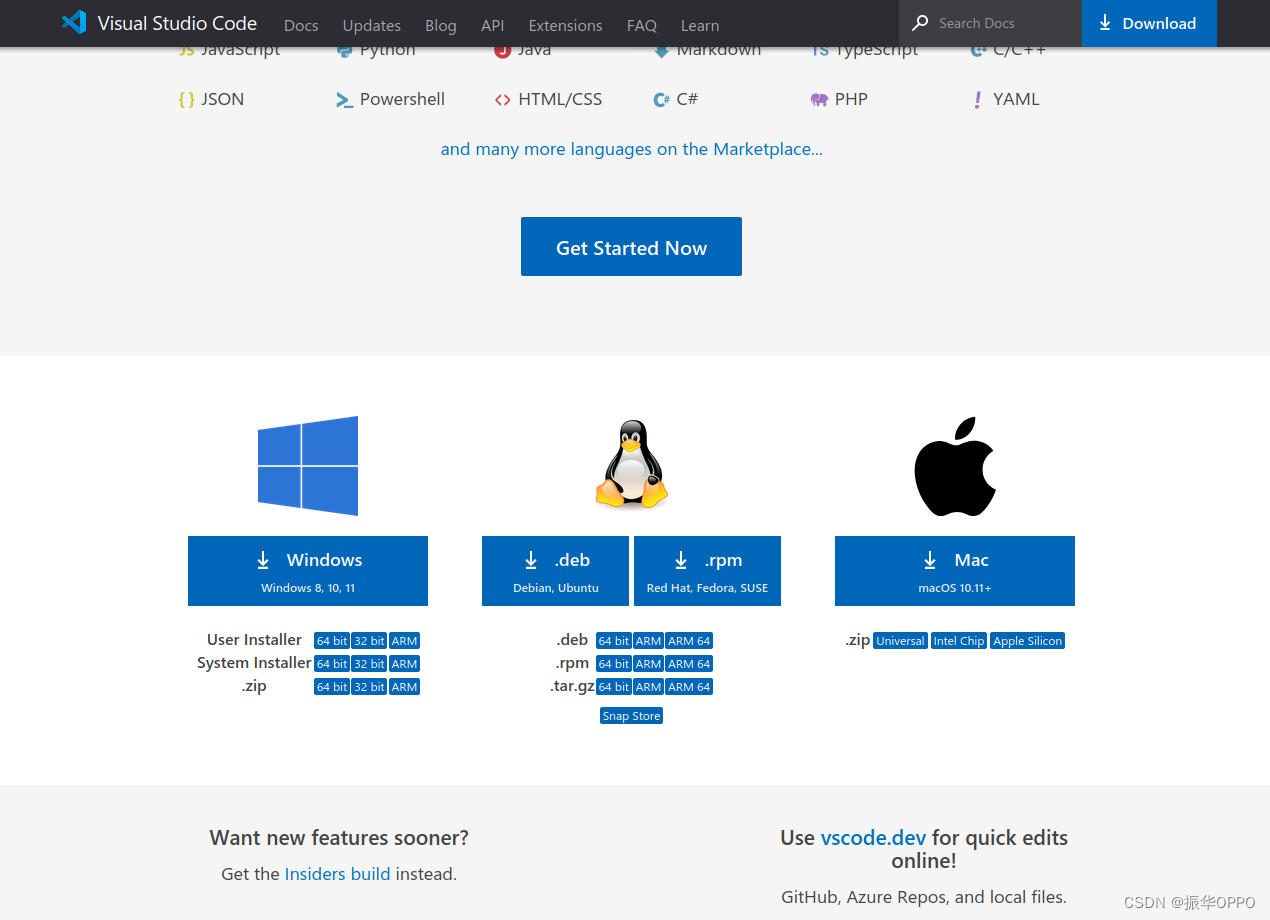Click the JSON braces icon
The width and height of the screenshot is (1270, 920).
click(186, 99)
